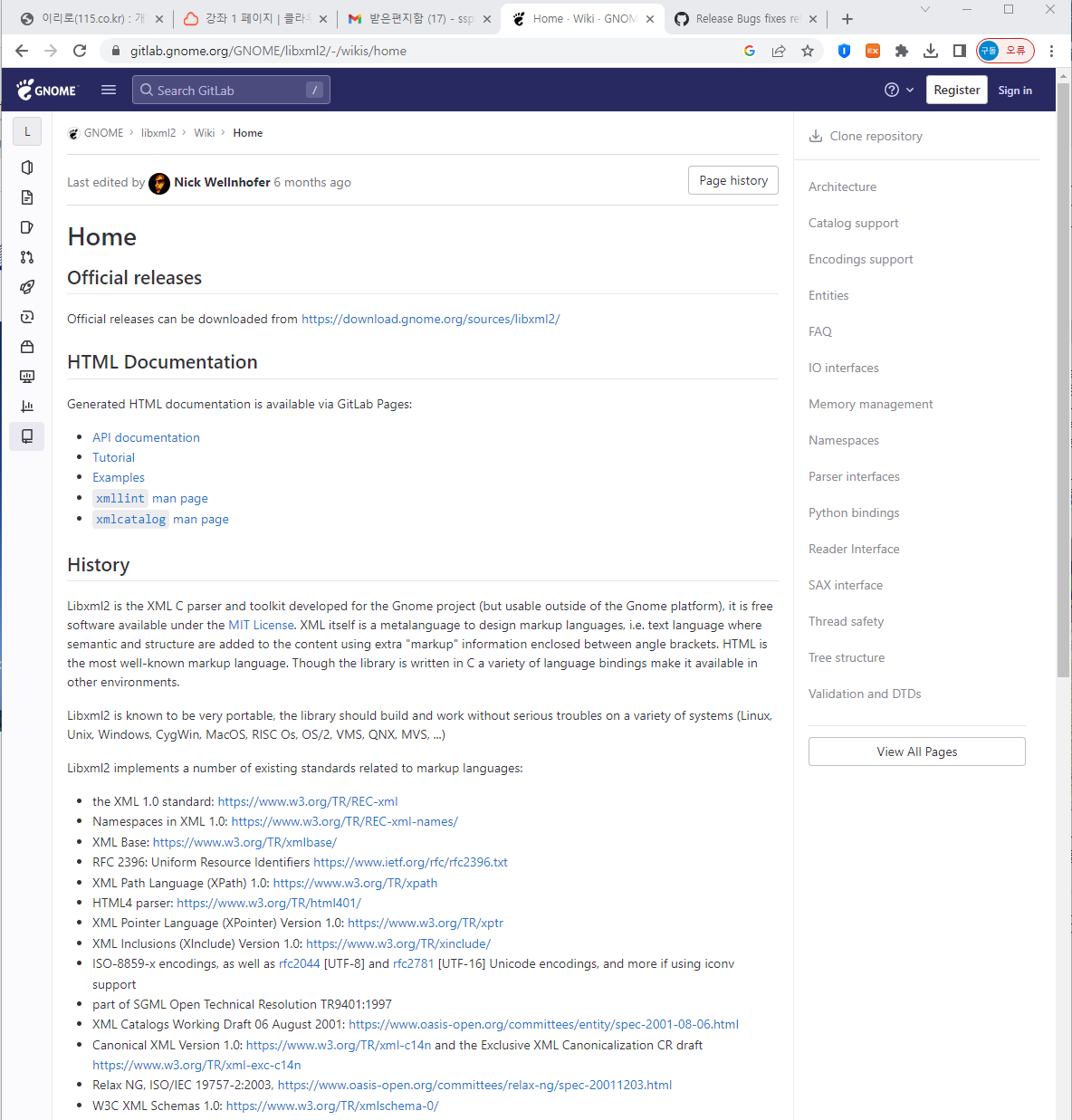Click Clone repository link
This screenshot has width=1072, height=1120.
pyautogui.click(x=866, y=136)
